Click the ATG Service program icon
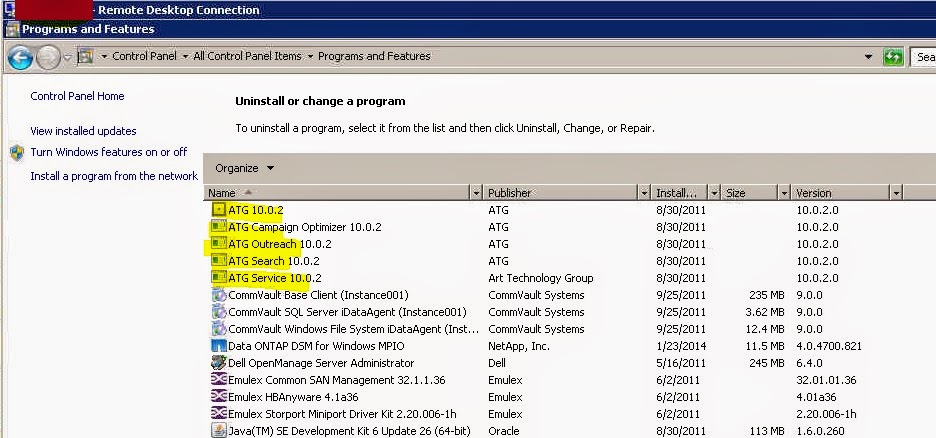This screenshot has width=936, height=438. point(219,277)
